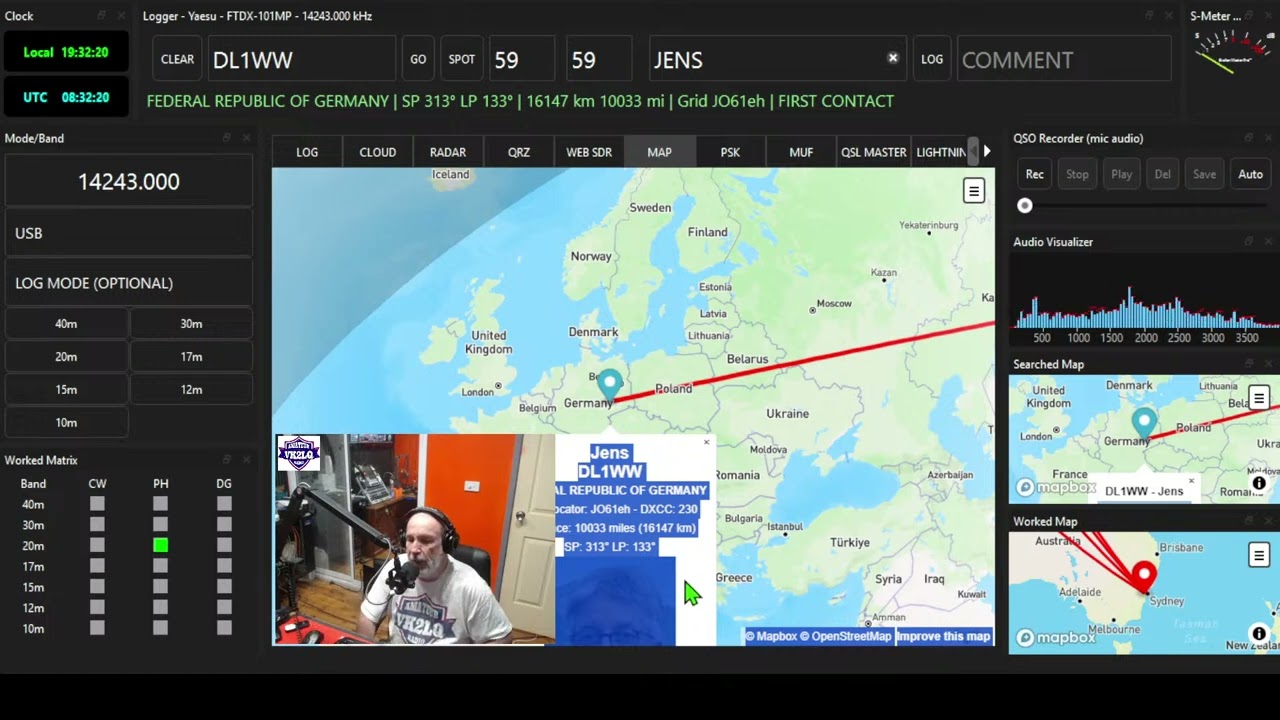Toggle the 30m PH matrix cell
Screen dimensions: 1280x720
click(160, 525)
